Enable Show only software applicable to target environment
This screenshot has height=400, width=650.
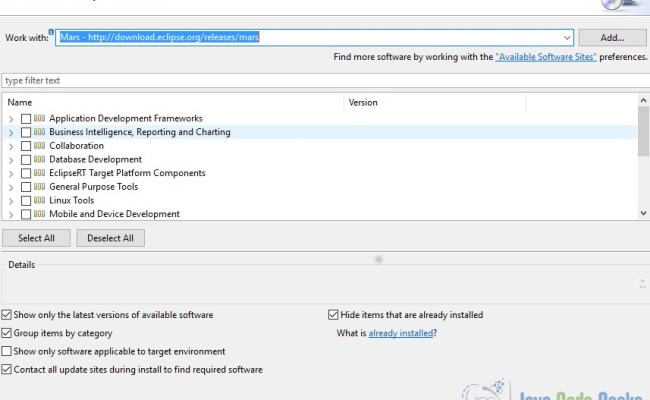(x=6, y=352)
